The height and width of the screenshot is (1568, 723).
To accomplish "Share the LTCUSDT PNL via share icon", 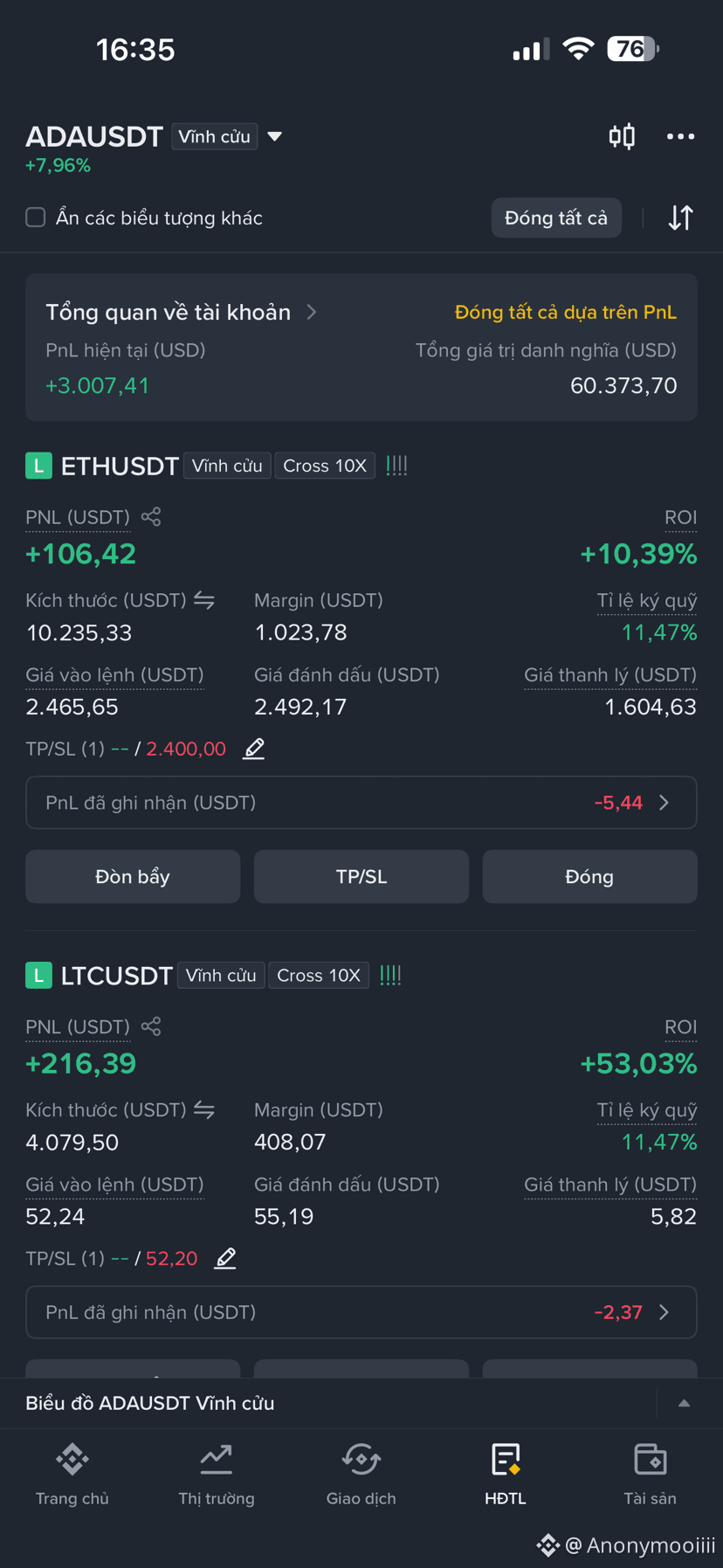I will [x=151, y=1026].
